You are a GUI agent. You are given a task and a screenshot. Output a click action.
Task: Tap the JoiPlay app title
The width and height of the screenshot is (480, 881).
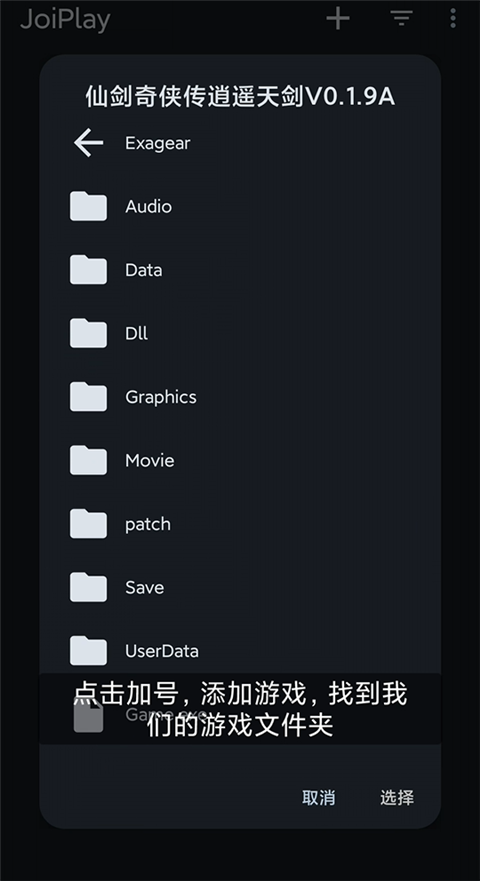(65, 20)
